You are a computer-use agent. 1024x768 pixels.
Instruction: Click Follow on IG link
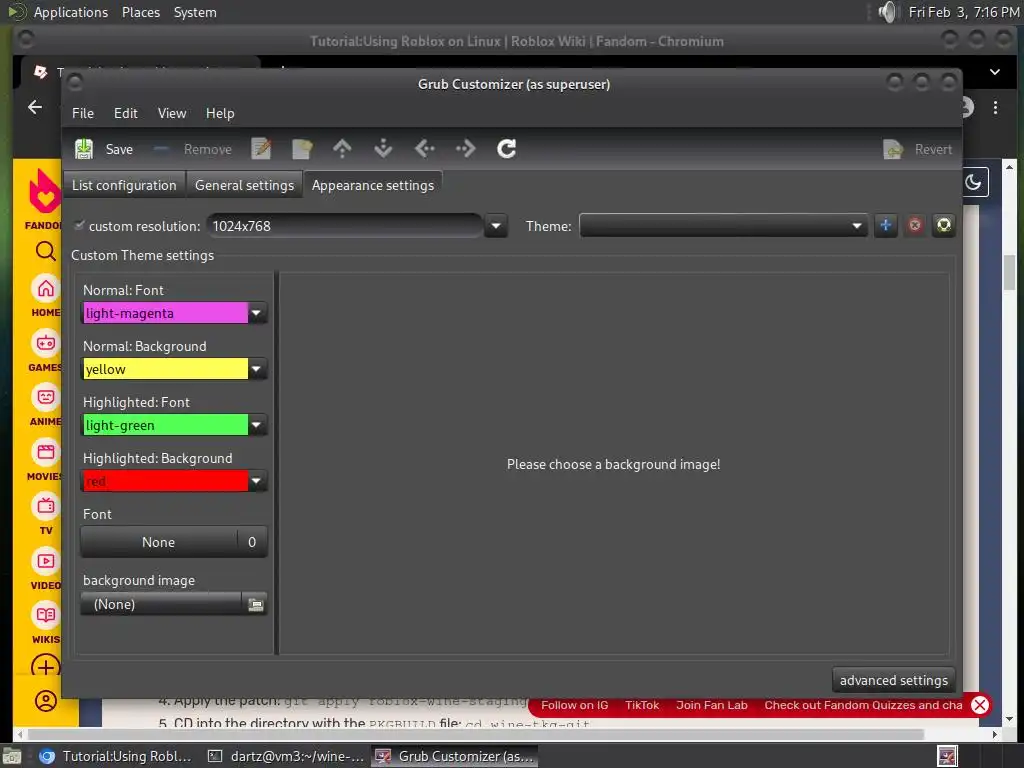pos(575,705)
